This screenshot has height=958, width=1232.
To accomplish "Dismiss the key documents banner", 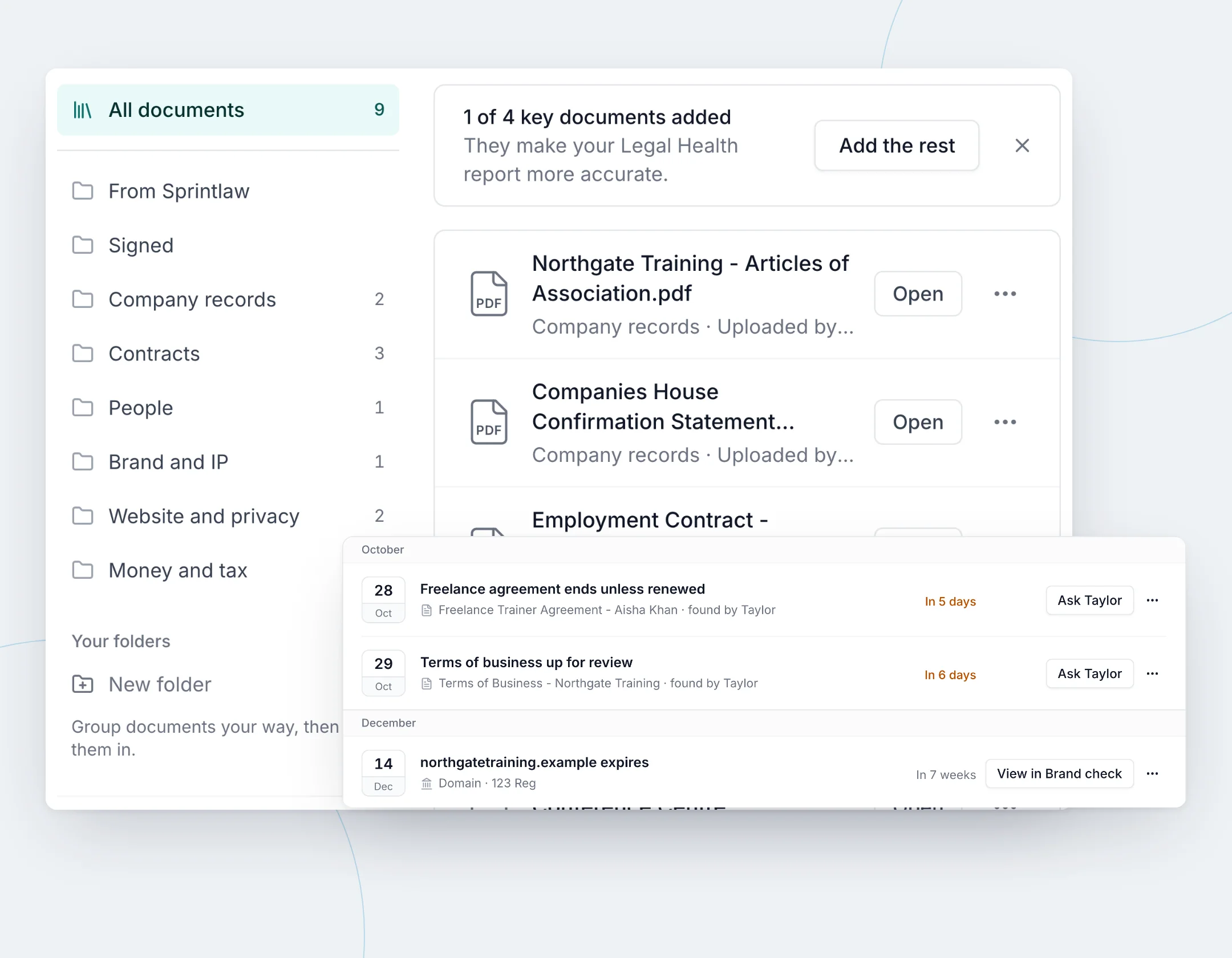I will coord(1022,145).
